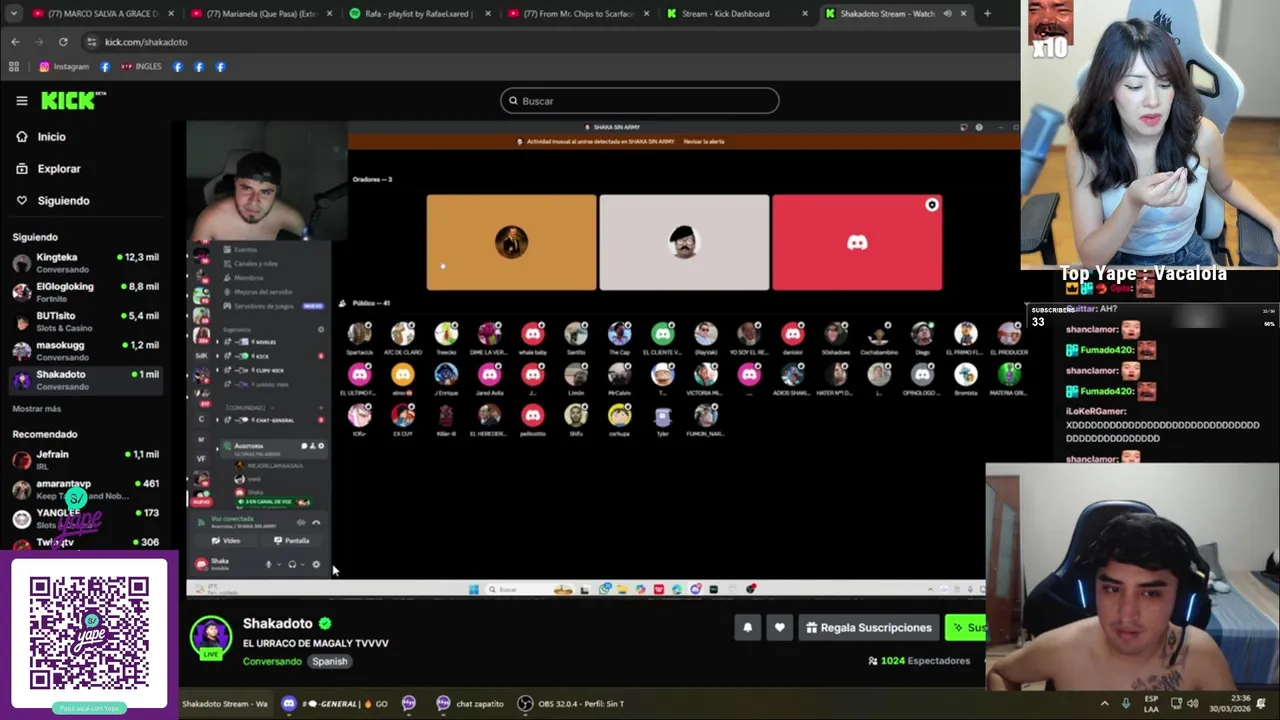Open ESP LAA language switcher
The height and width of the screenshot is (720, 1280).
tap(1151, 704)
